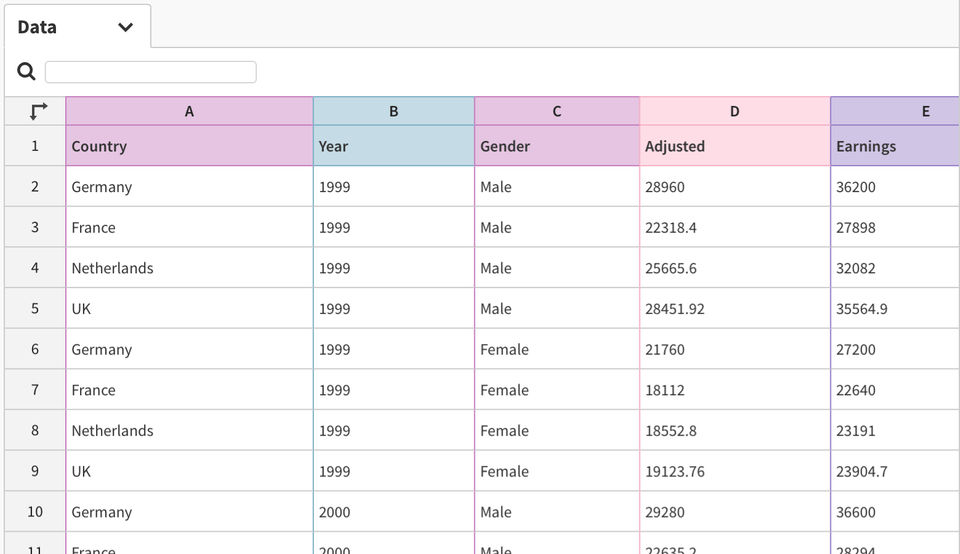Select Male cell in row 10
The width and height of the screenshot is (960, 554).
click(557, 511)
